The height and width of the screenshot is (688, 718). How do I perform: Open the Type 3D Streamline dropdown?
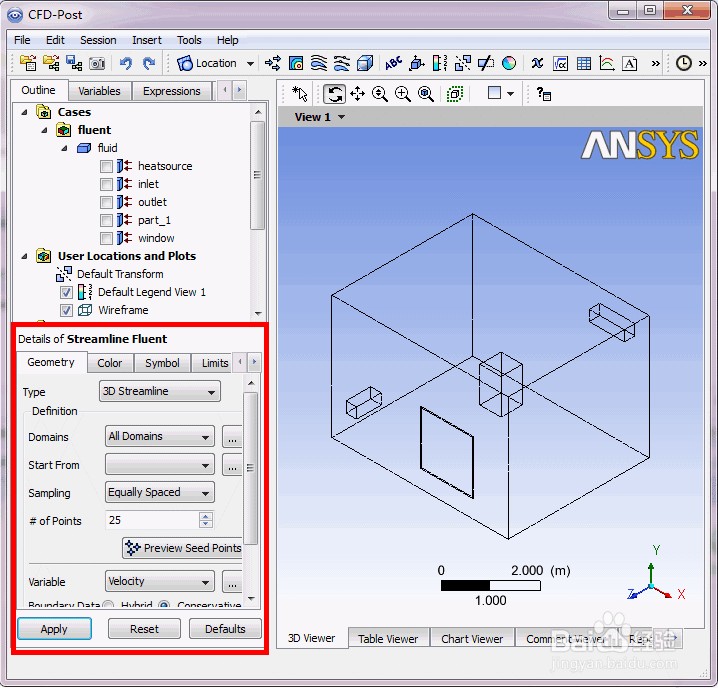tap(159, 391)
